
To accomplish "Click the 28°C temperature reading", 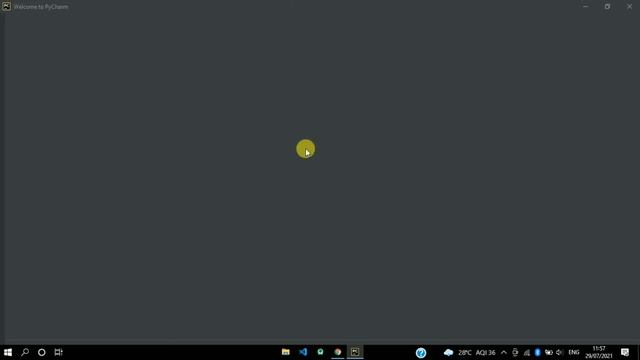I will point(465,353).
